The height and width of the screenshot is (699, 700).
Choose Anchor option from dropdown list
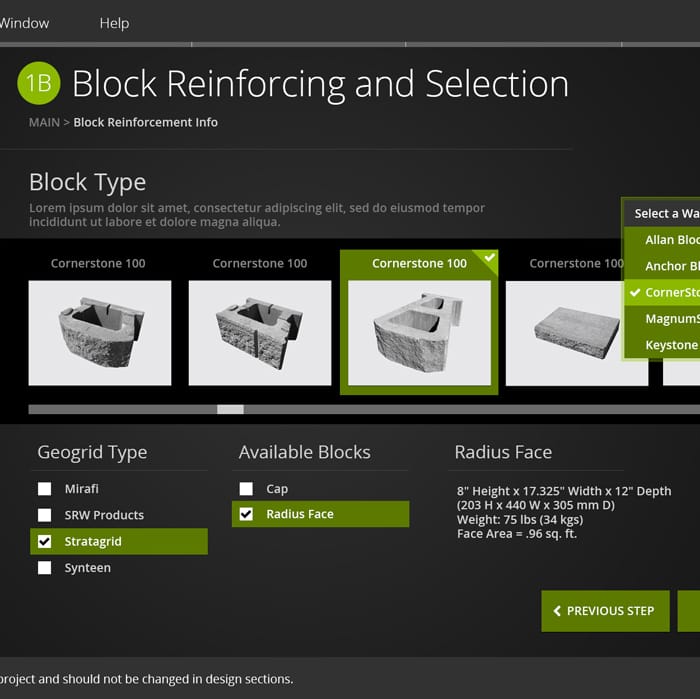[662, 266]
